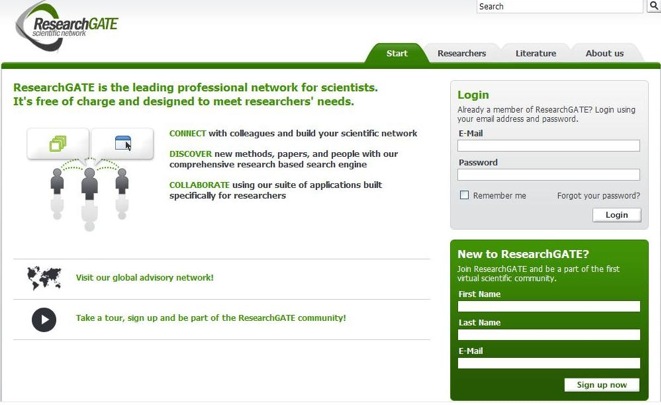Open Visit our global advisory network link
The height and width of the screenshot is (405, 661).
[144, 277]
